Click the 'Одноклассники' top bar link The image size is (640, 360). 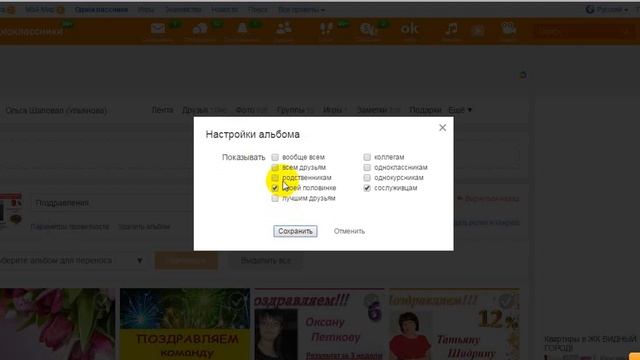pyautogui.click(x=101, y=9)
